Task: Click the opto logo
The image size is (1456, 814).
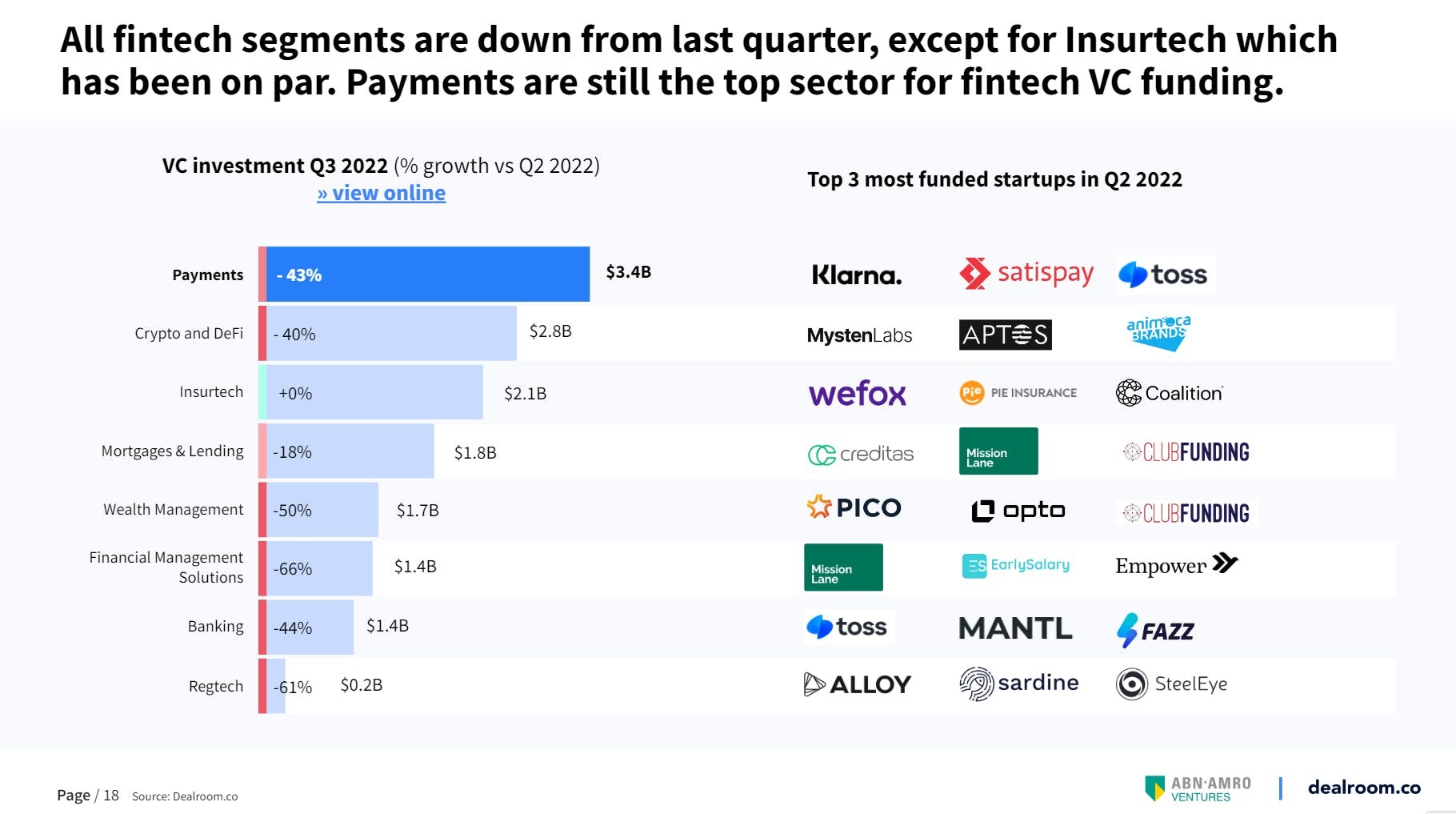Action: point(1018,511)
